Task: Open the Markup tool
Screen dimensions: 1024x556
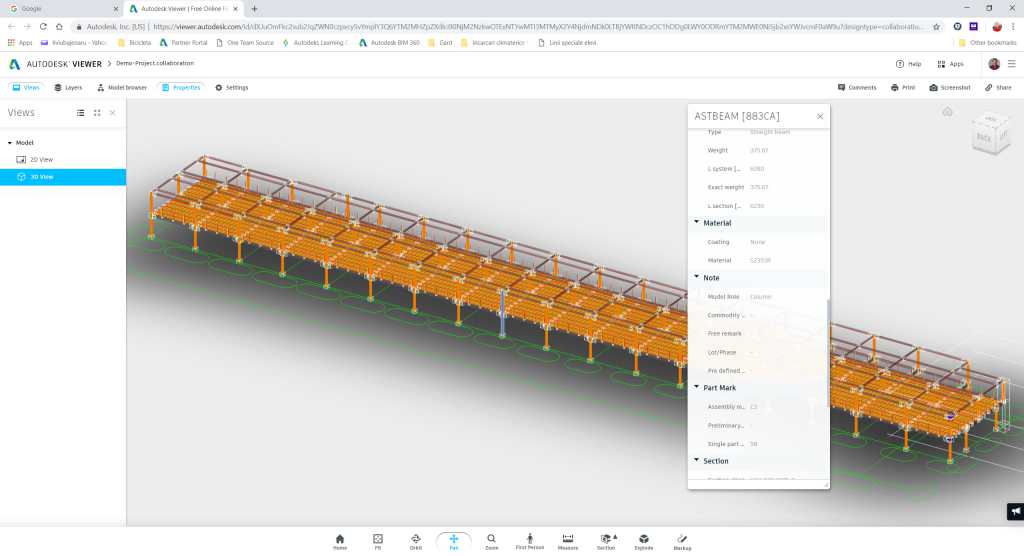Action: point(682,542)
